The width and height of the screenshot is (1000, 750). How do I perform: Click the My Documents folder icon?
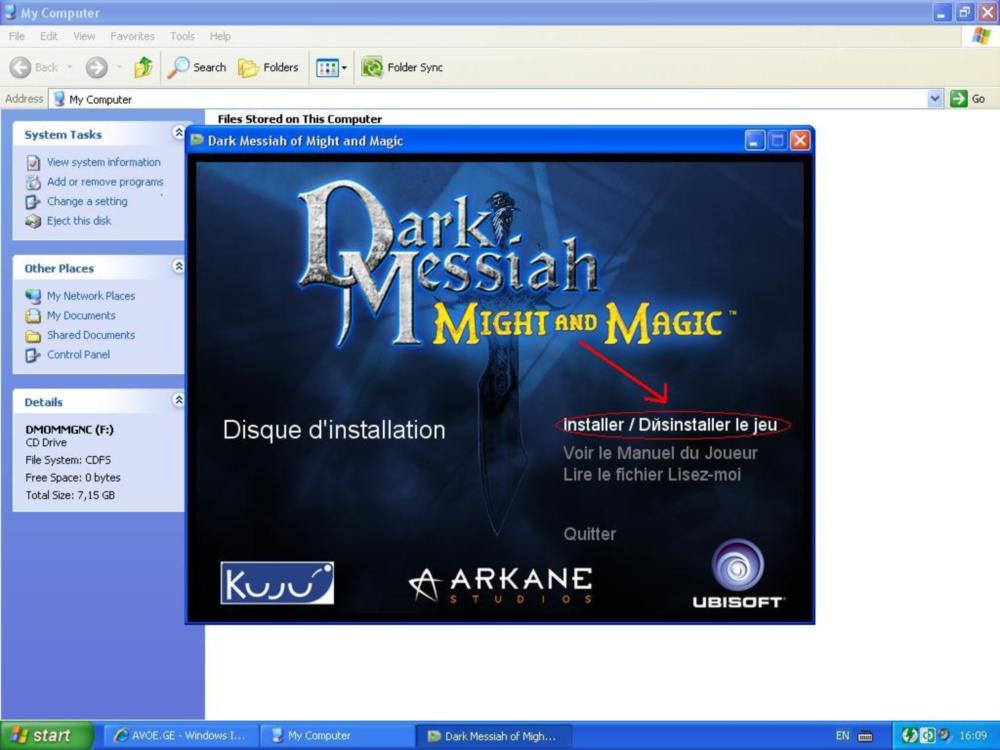point(33,316)
